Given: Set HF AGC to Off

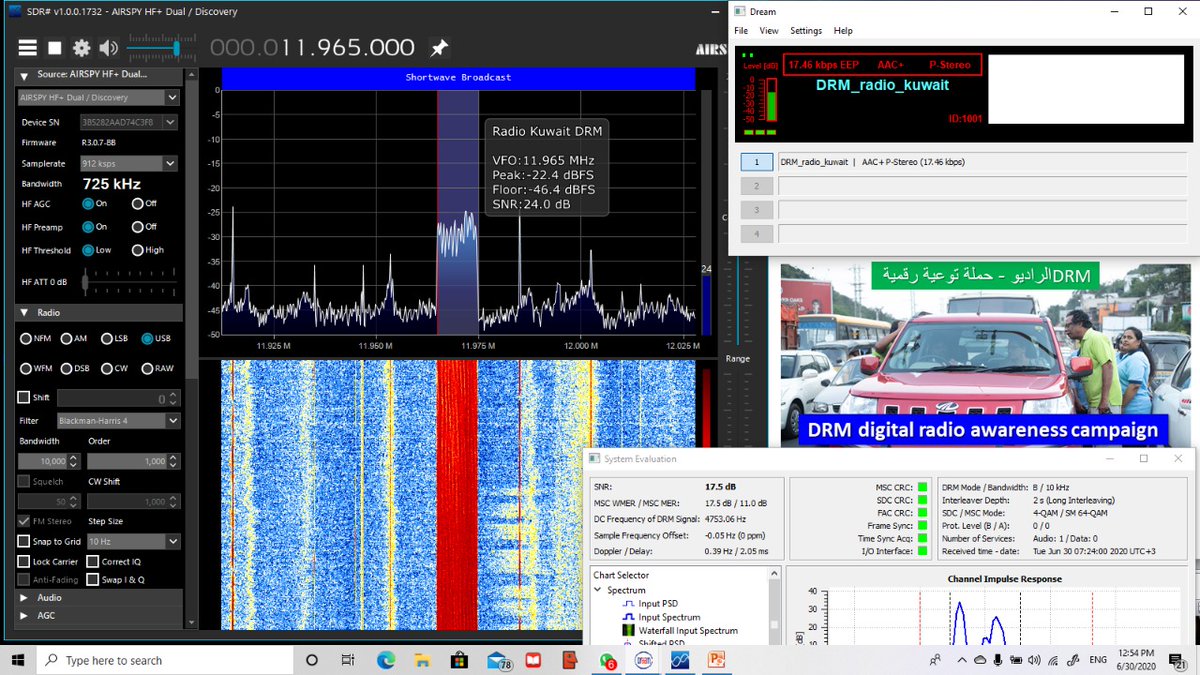Looking at the screenshot, I should click(x=137, y=203).
